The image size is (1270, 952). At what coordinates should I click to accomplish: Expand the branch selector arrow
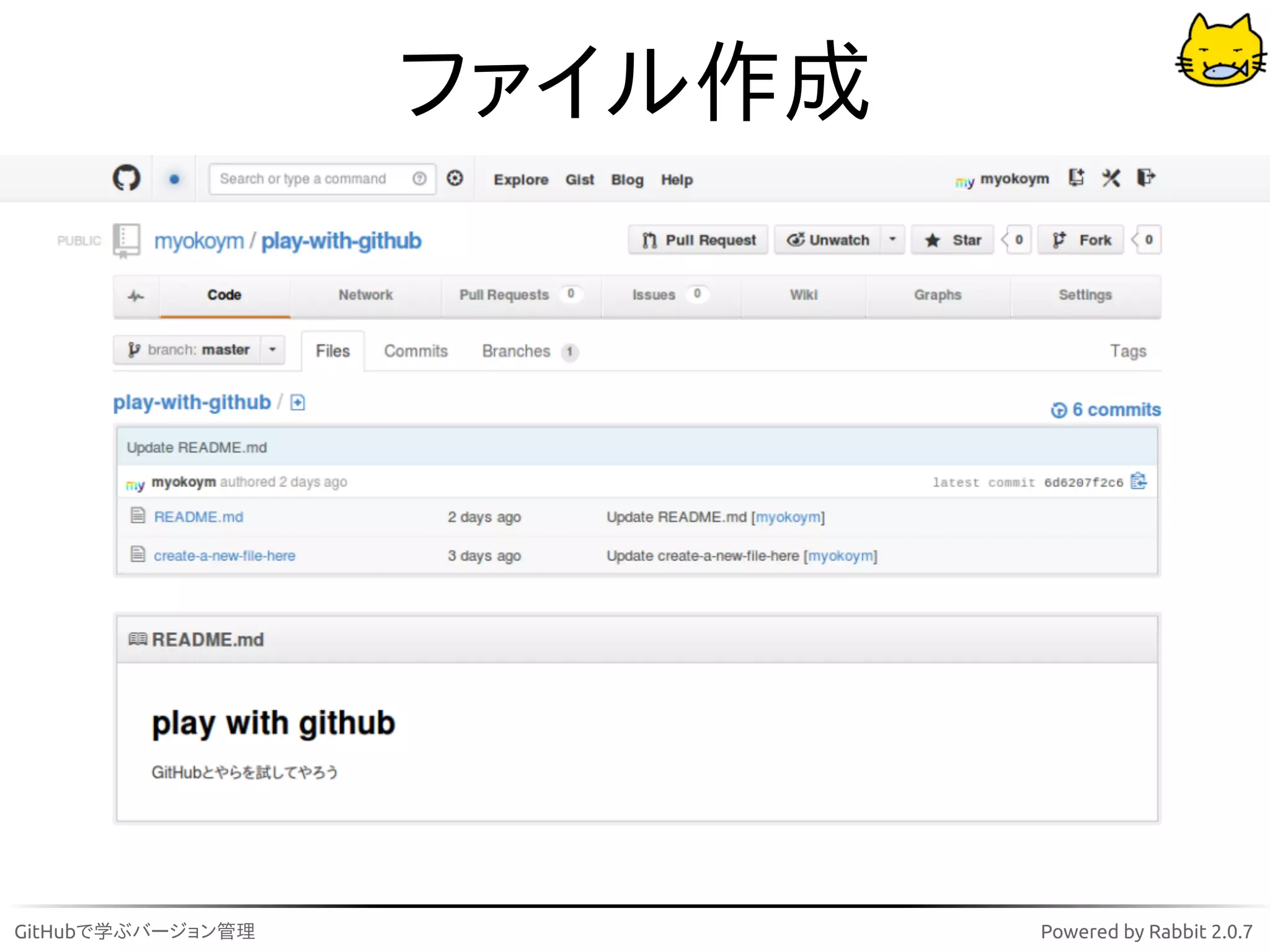tap(273, 350)
